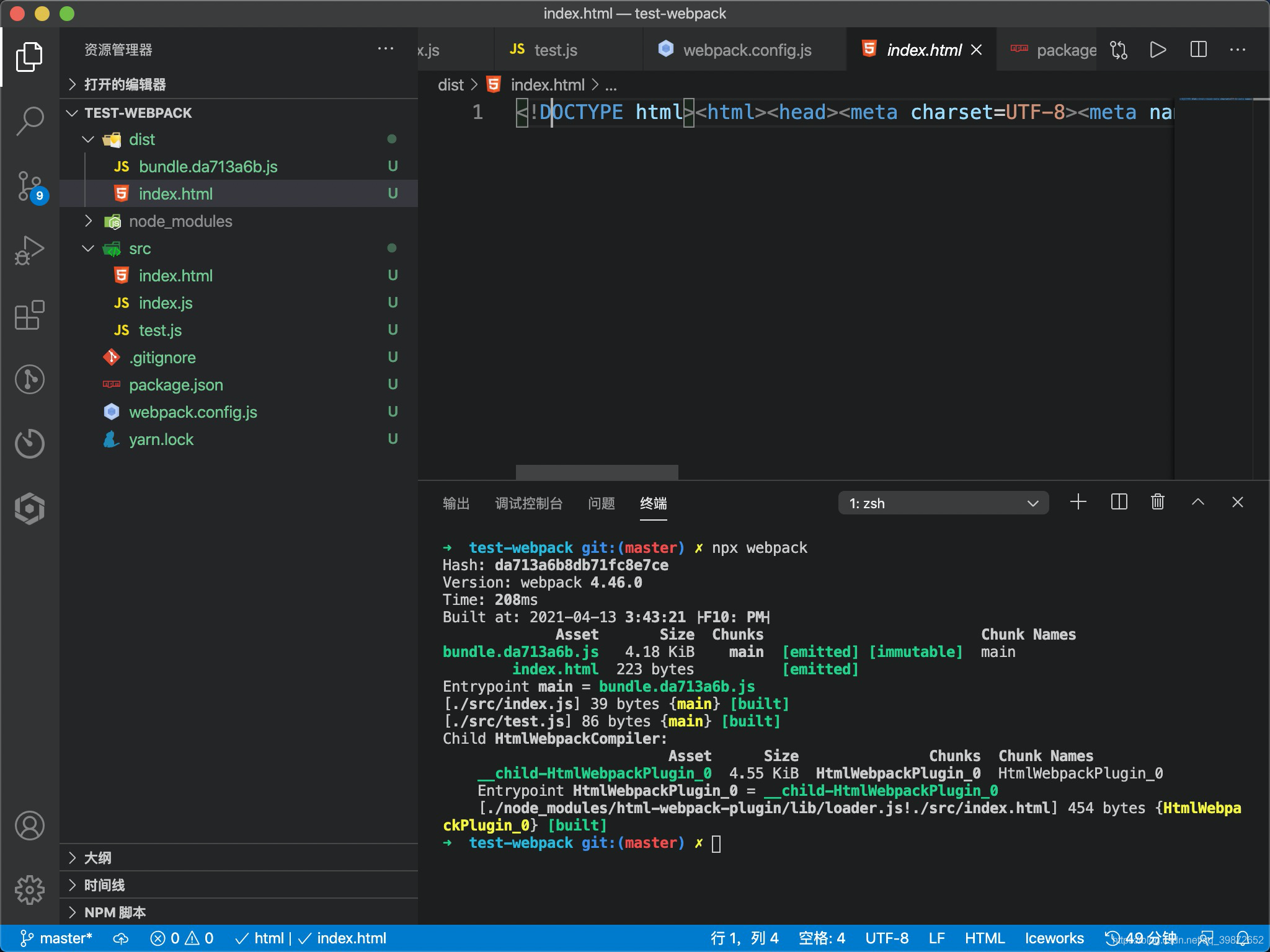Switch to the 输出 output panel tab
The width and height of the screenshot is (1270, 952).
[456, 503]
